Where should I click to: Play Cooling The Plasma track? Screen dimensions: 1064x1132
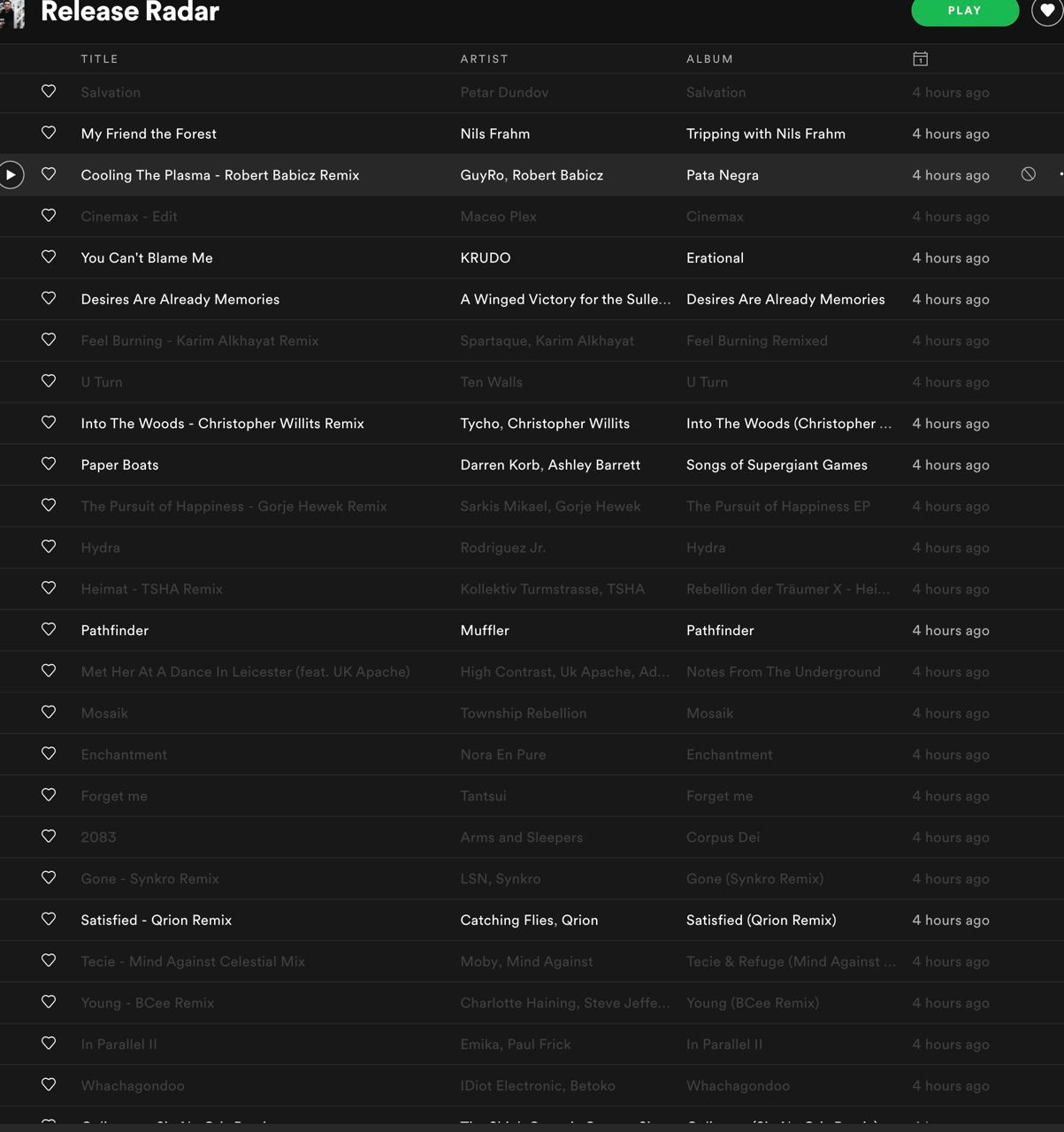(x=11, y=175)
